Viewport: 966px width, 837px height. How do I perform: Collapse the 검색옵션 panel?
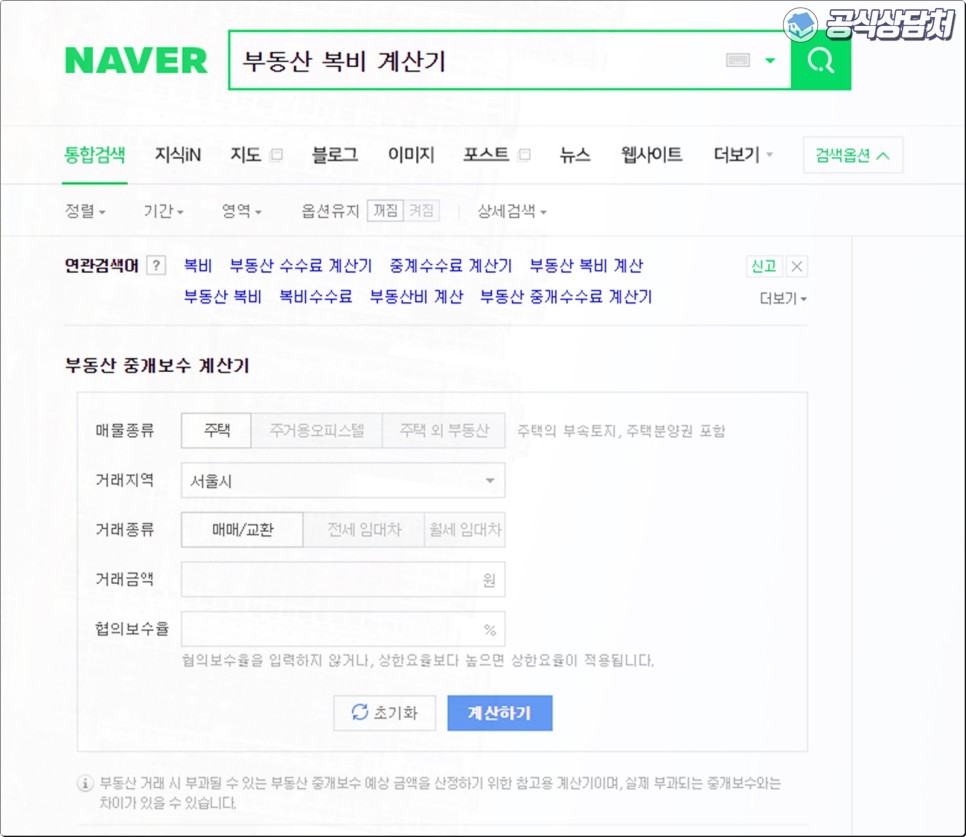pos(853,155)
